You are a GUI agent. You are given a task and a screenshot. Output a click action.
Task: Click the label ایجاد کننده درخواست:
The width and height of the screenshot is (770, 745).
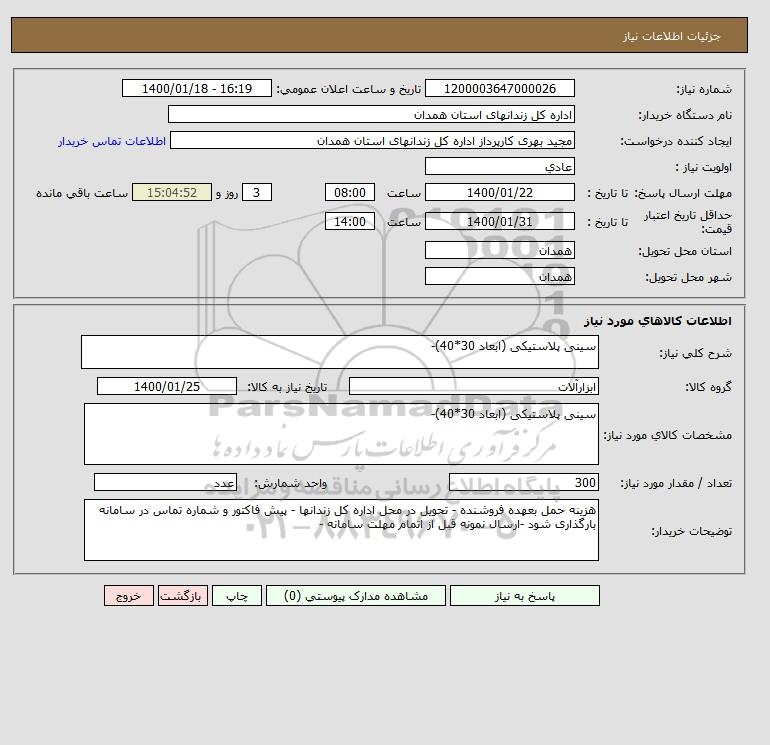tap(676, 141)
